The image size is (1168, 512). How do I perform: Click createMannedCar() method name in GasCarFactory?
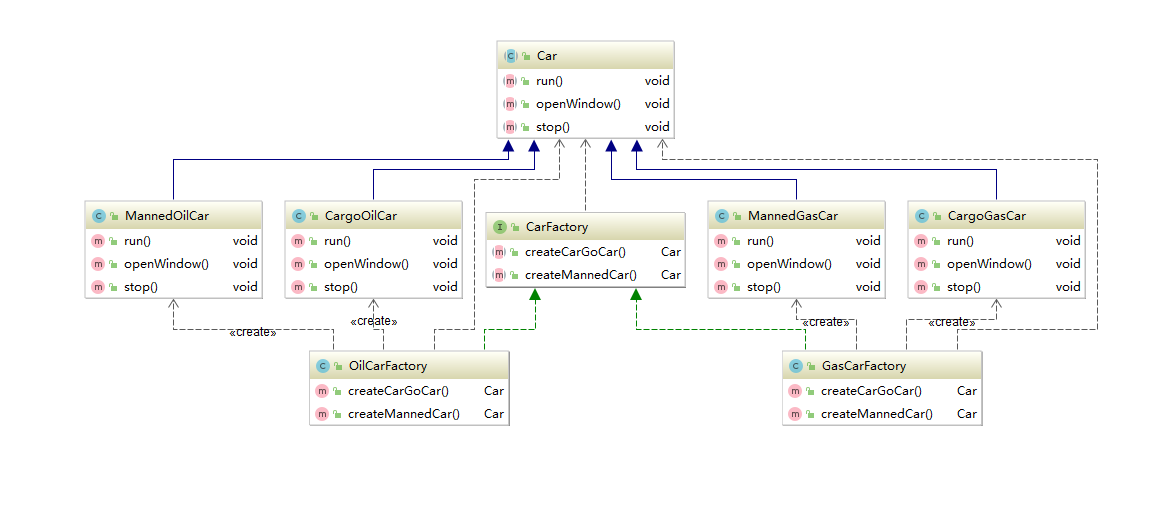877,414
